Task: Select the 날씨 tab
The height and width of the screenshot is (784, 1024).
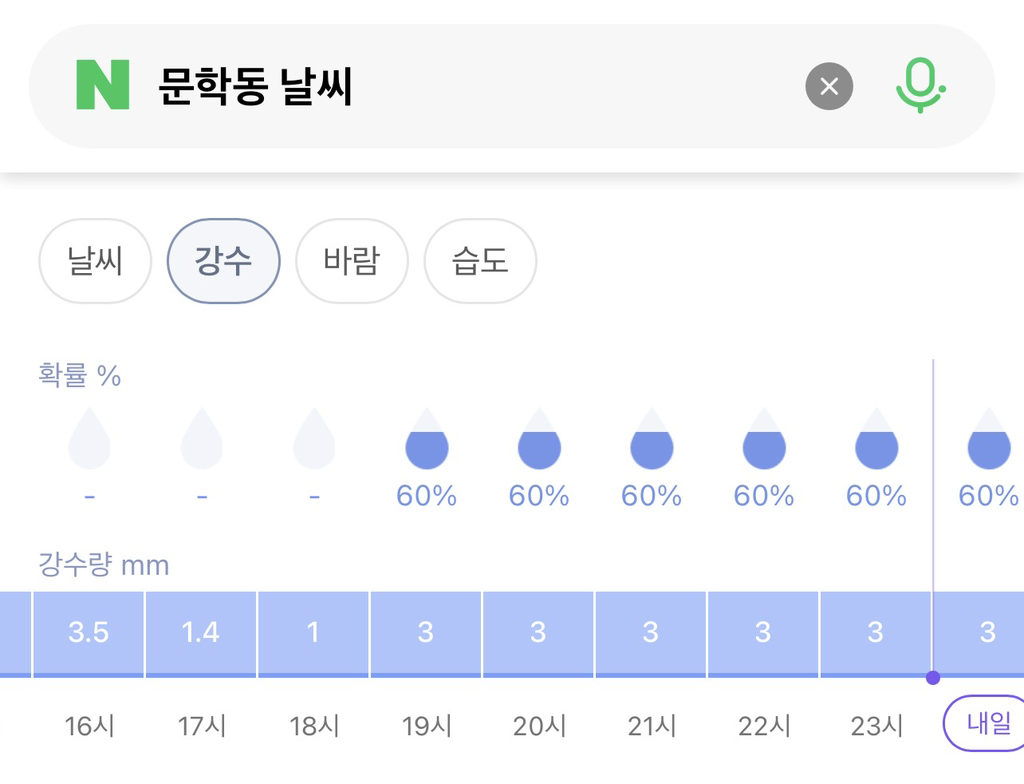Action: pos(95,261)
